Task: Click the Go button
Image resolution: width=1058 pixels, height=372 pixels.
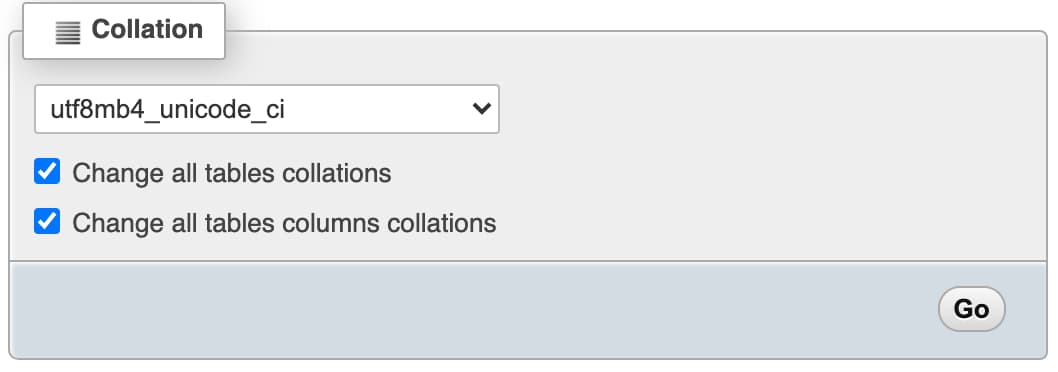Action: pos(972,309)
